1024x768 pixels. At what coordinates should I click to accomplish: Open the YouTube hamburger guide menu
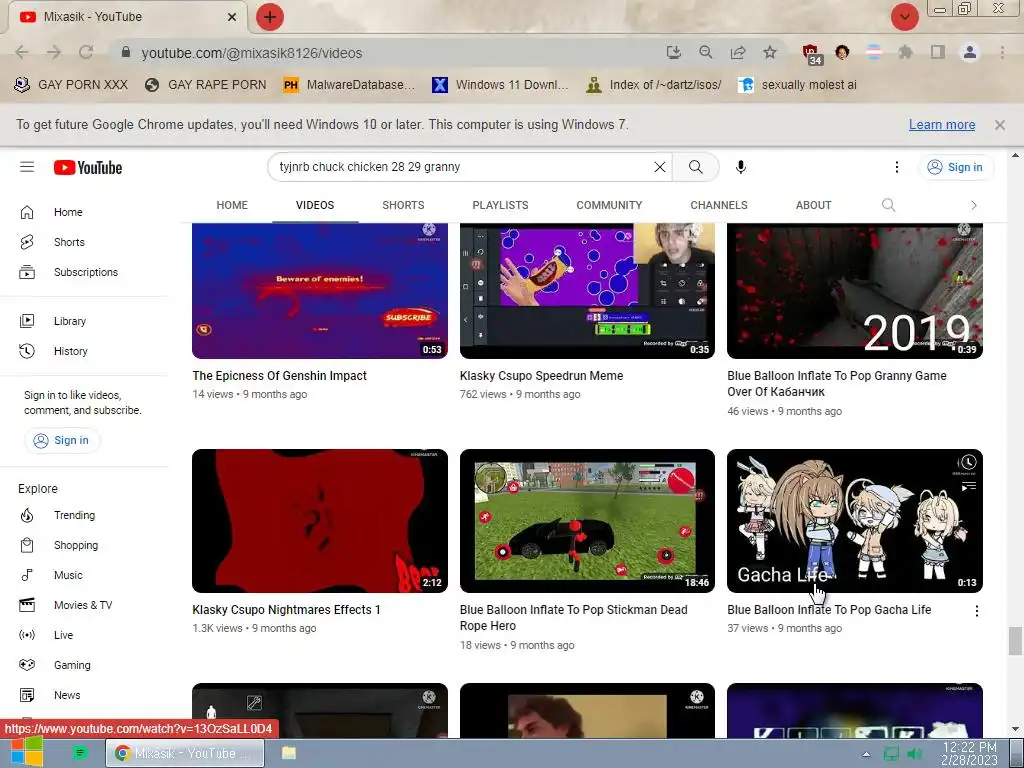point(27,167)
